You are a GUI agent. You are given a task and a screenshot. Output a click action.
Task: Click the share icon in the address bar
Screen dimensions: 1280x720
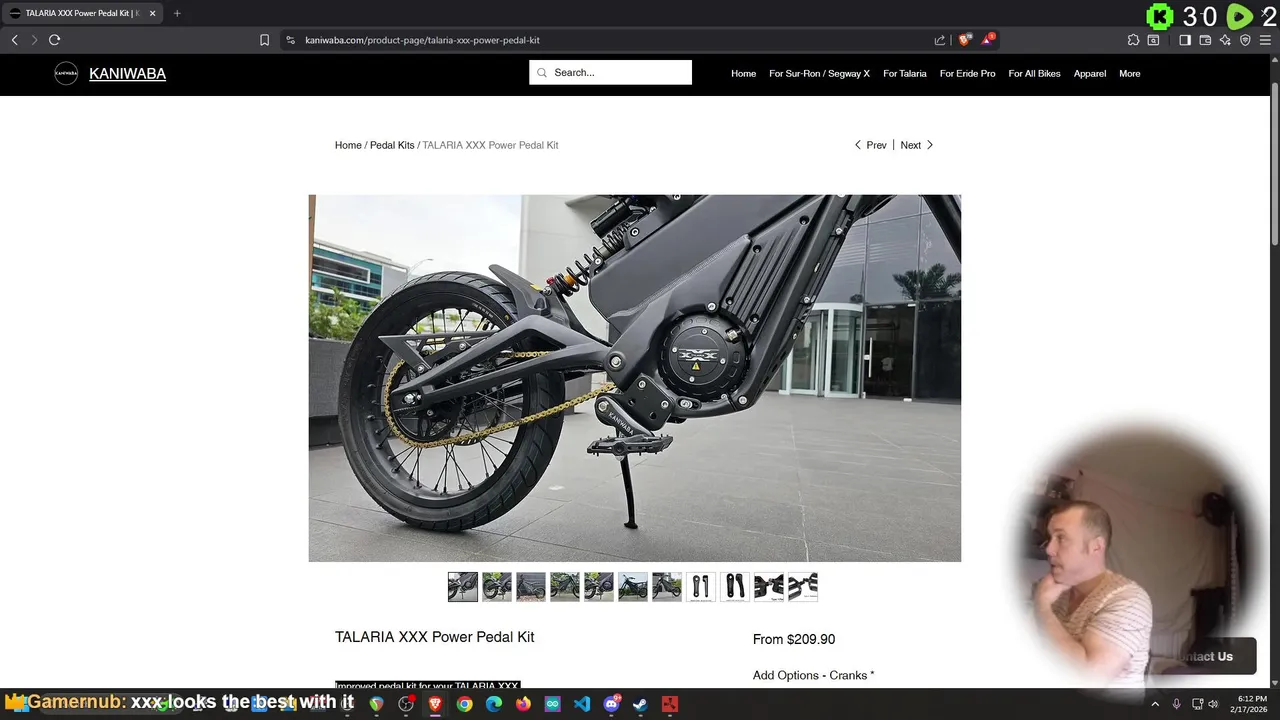click(940, 40)
